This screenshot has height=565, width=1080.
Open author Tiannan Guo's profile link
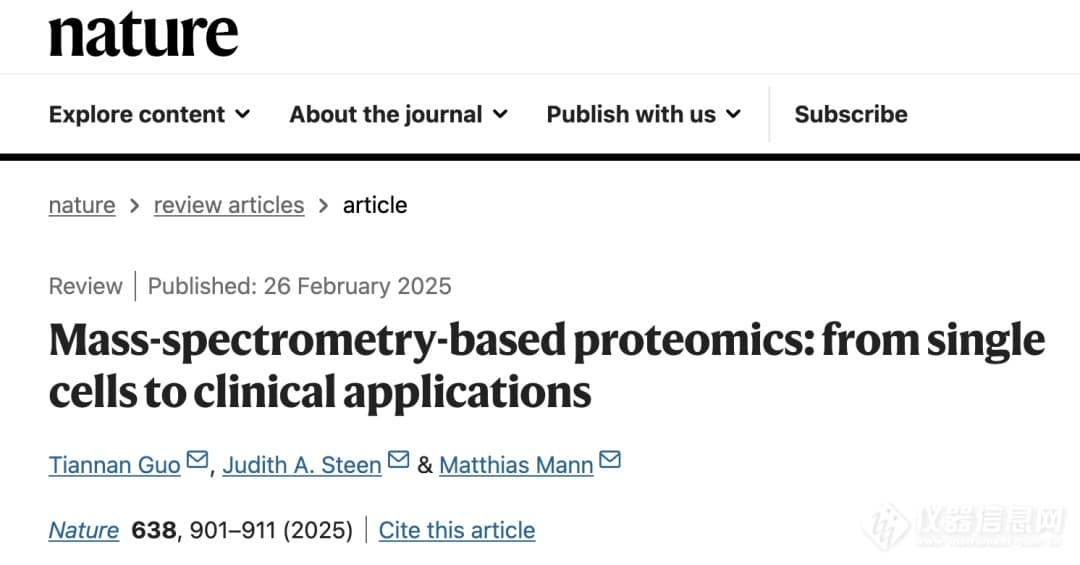114,465
